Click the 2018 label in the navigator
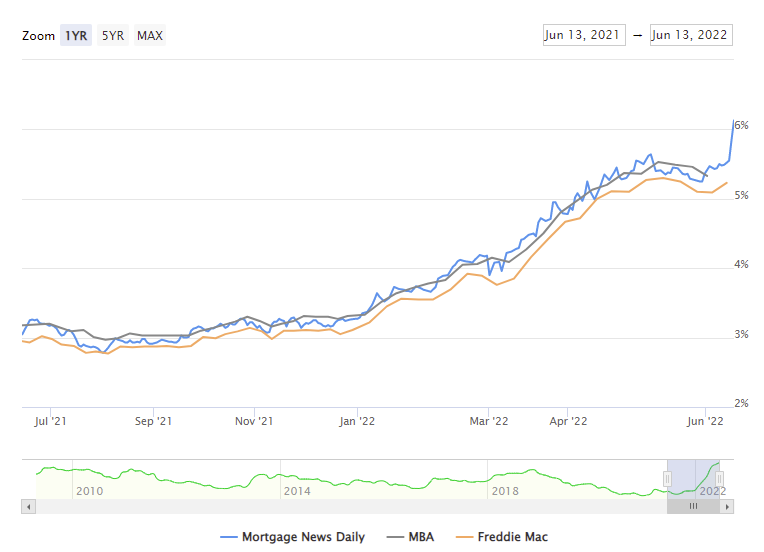The image size is (764, 552). click(x=505, y=491)
